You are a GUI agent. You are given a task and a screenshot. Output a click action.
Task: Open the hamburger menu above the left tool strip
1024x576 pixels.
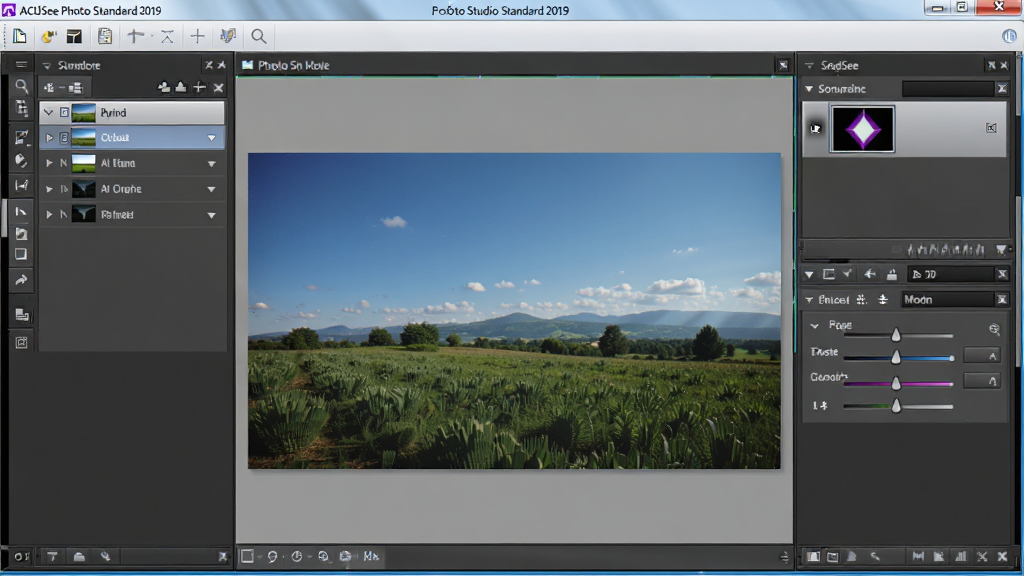22,65
